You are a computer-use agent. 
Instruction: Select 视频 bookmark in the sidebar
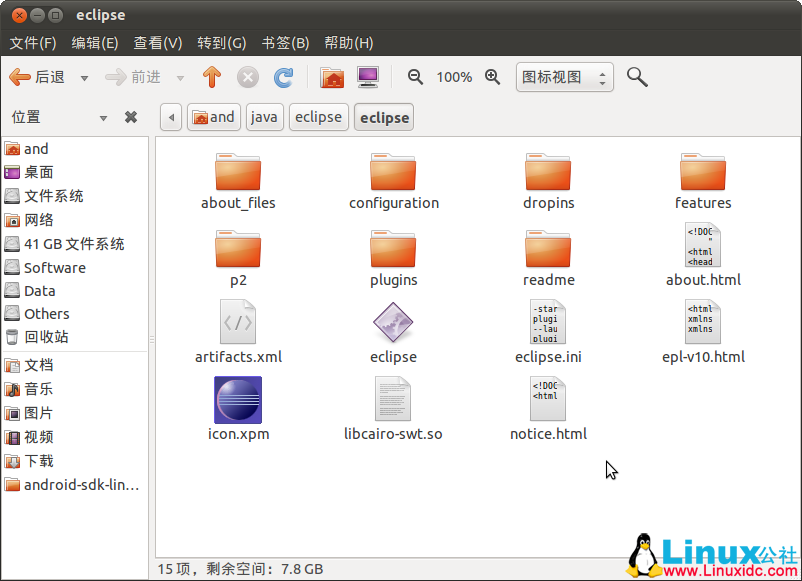(x=75, y=437)
